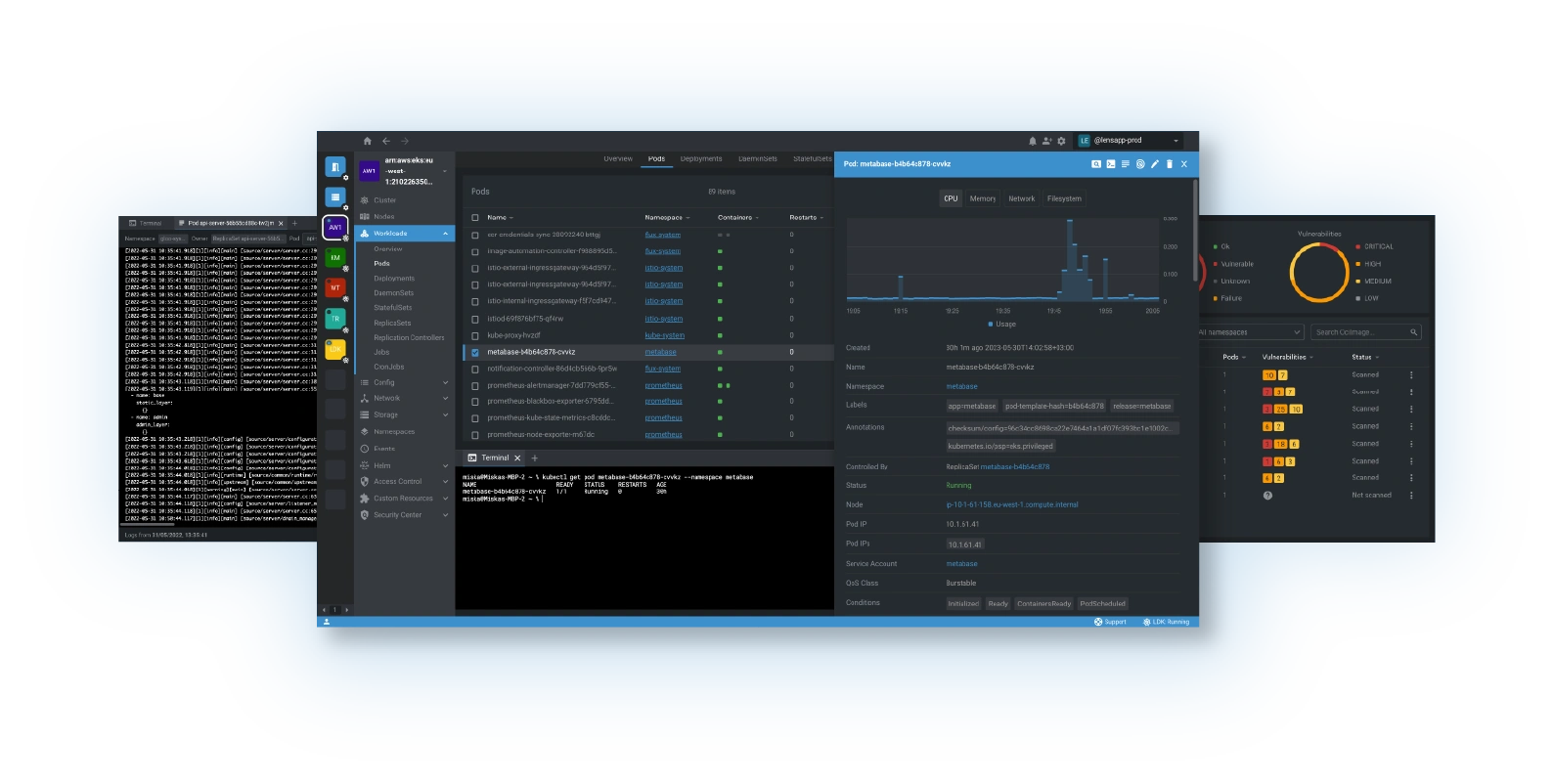Screen dimensions: 1553x784
Task: Switch to the Overview tab at top
Action: (618, 158)
